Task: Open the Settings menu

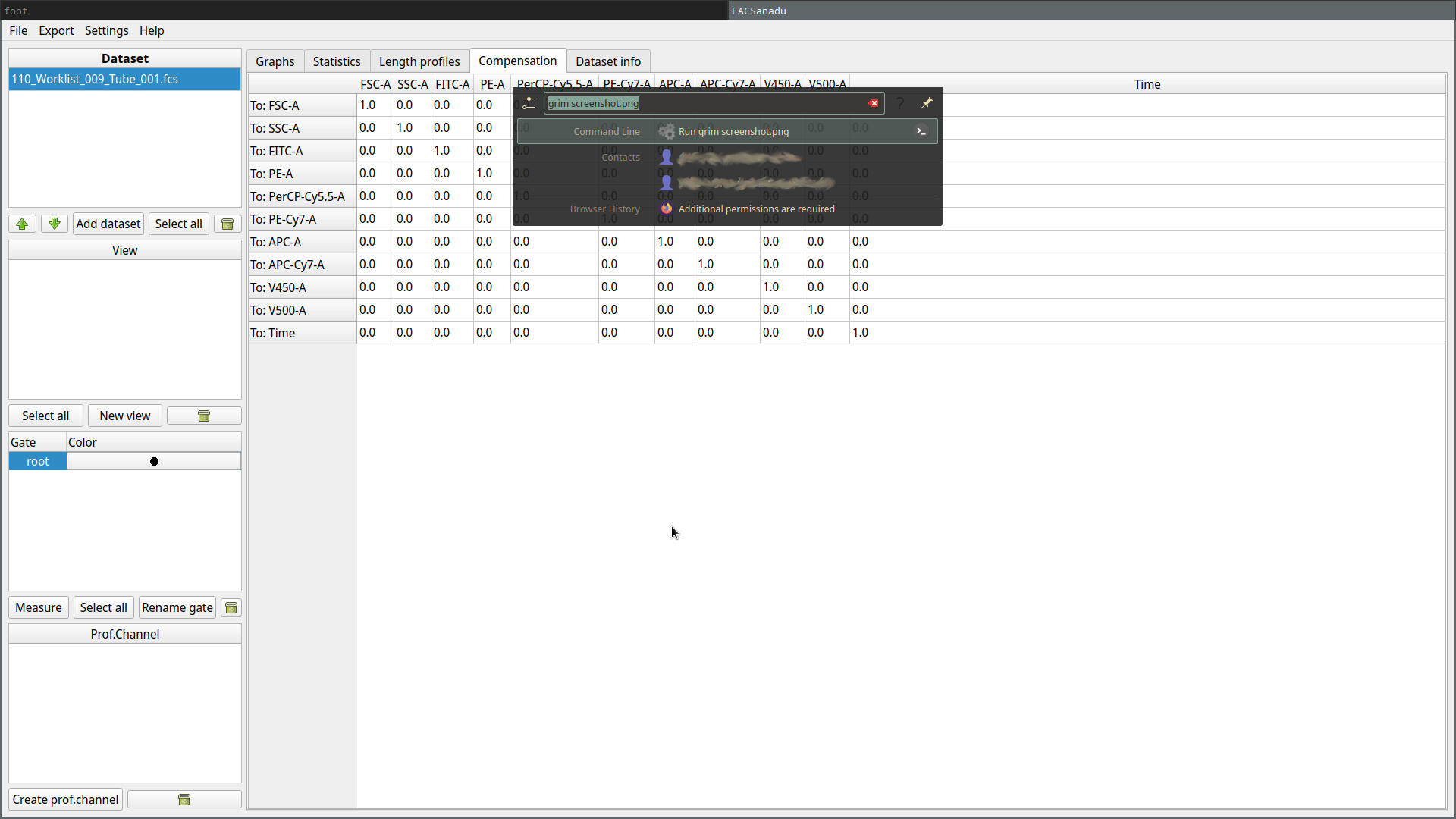Action: click(x=106, y=30)
